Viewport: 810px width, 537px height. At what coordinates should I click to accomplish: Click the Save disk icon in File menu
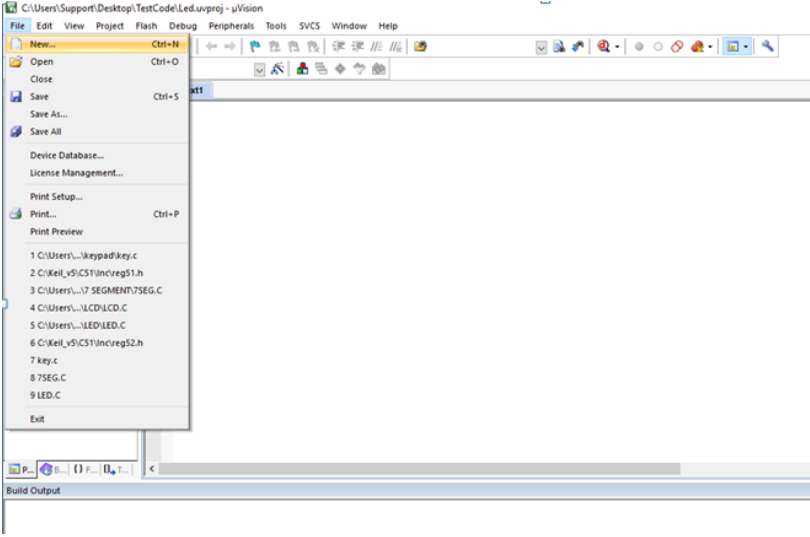[16, 97]
